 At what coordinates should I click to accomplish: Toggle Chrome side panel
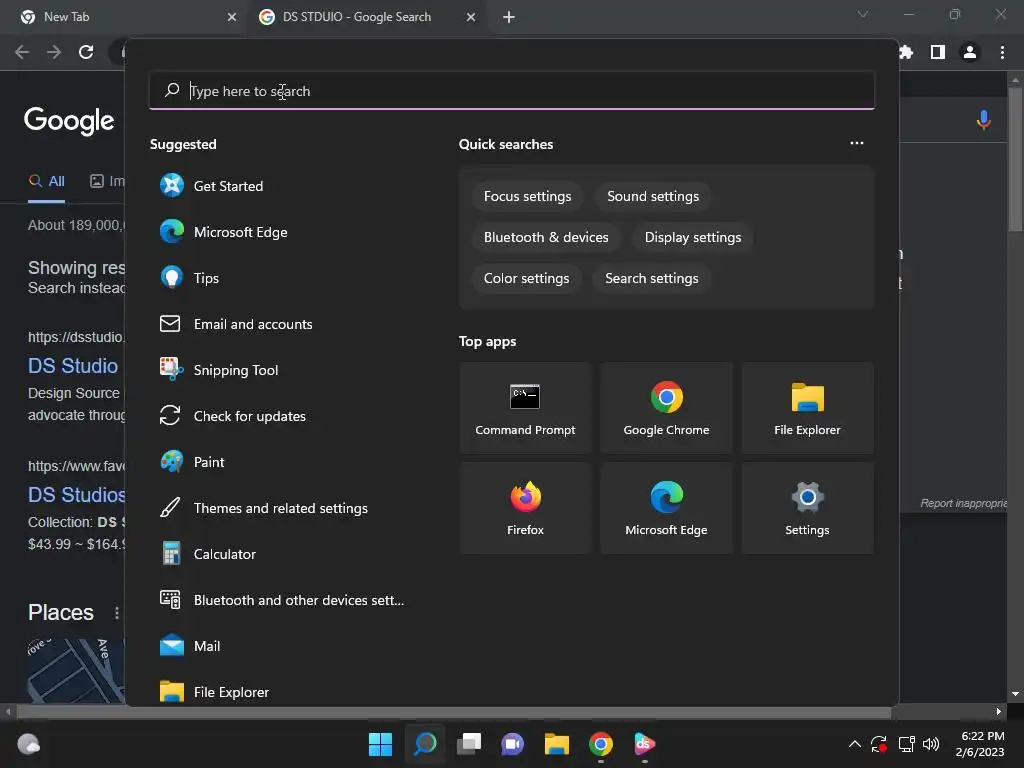(x=938, y=52)
